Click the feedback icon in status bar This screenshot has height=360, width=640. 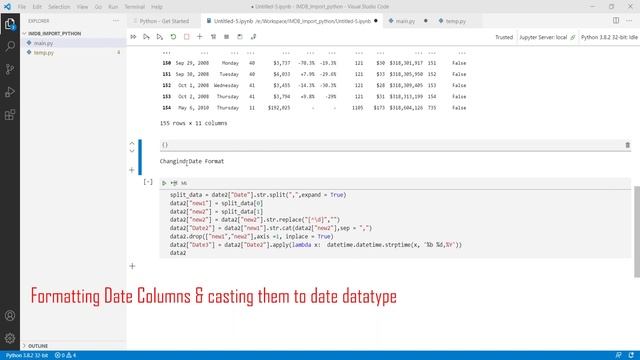[618, 356]
